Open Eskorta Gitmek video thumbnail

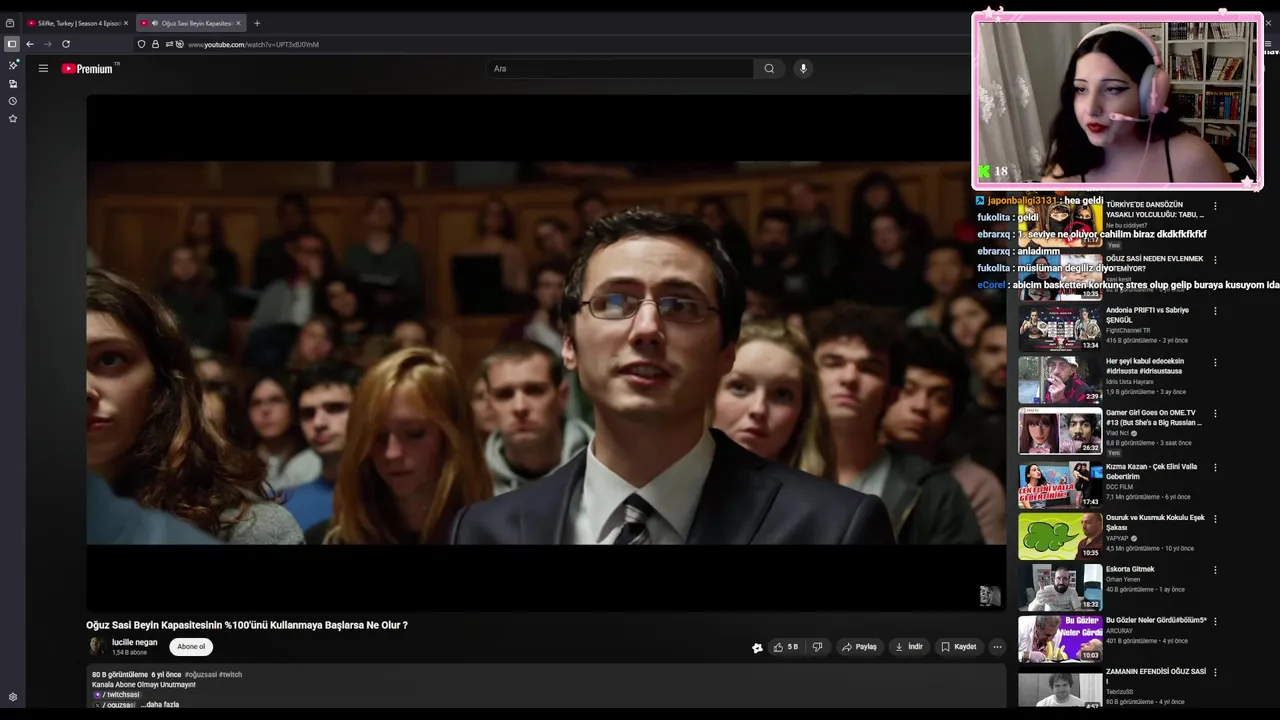[1060, 587]
